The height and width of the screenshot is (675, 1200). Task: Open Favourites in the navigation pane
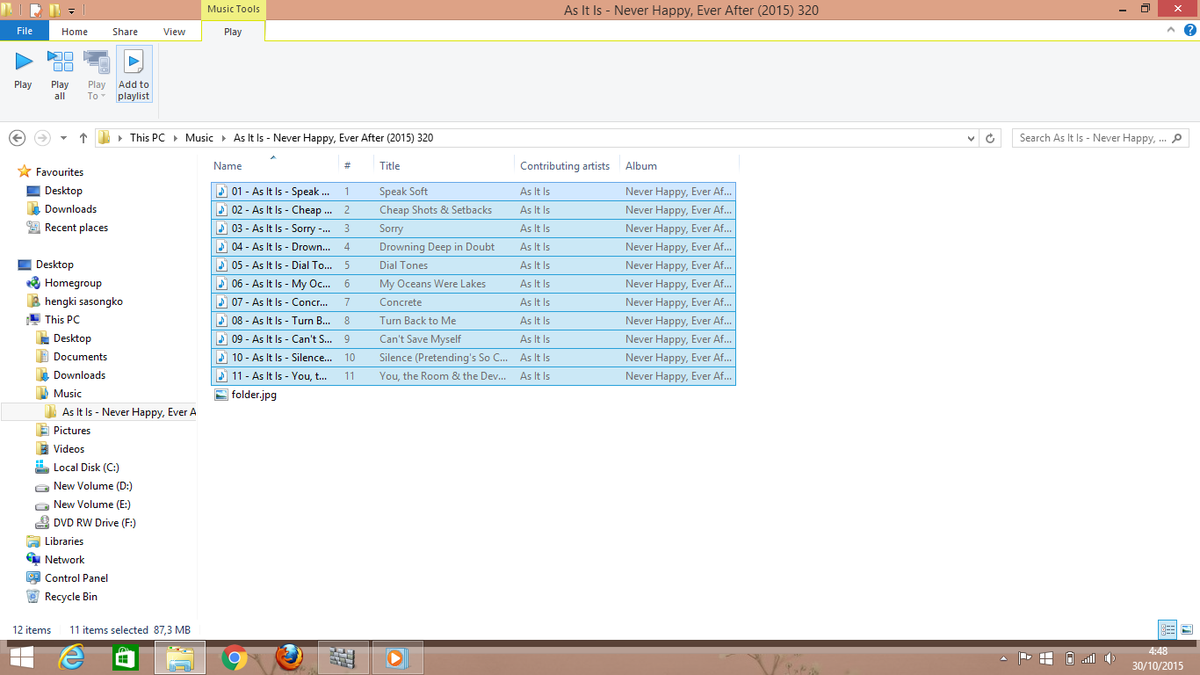point(59,172)
